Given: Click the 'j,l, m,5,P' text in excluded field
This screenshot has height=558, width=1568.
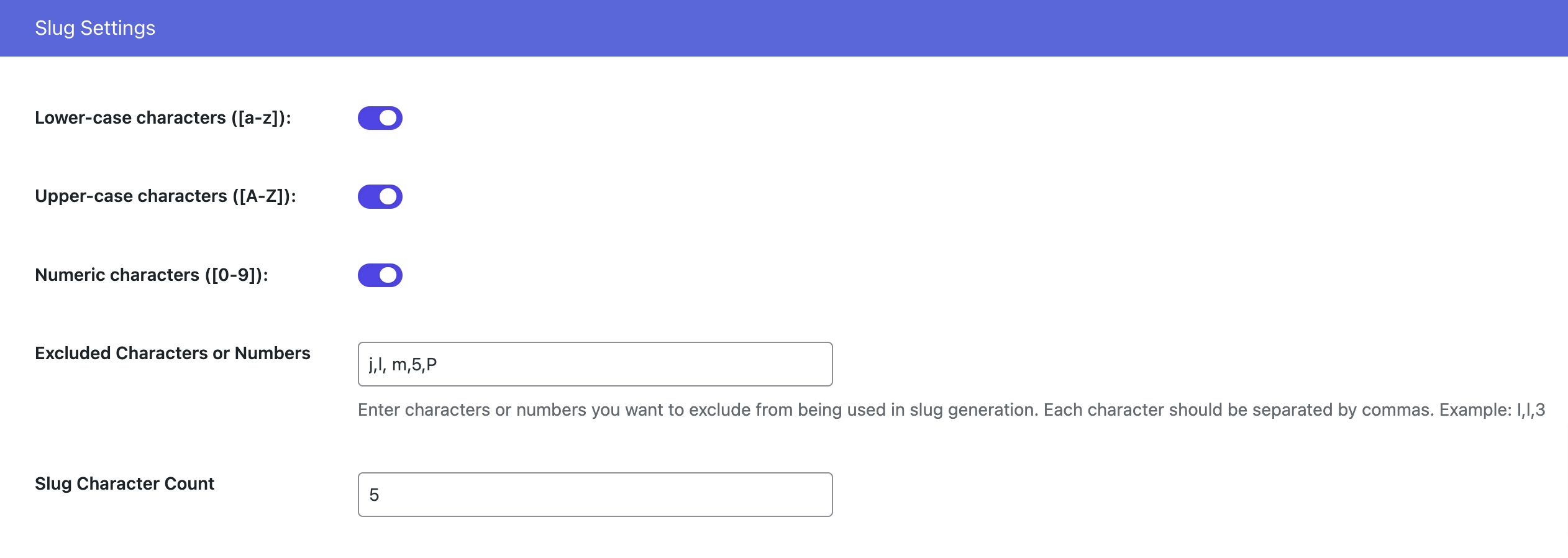Looking at the screenshot, I should point(403,365).
